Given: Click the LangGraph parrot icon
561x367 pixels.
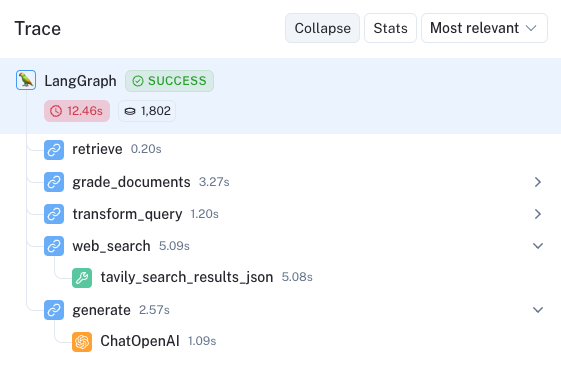Looking at the screenshot, I should click(x=26, y=80).
